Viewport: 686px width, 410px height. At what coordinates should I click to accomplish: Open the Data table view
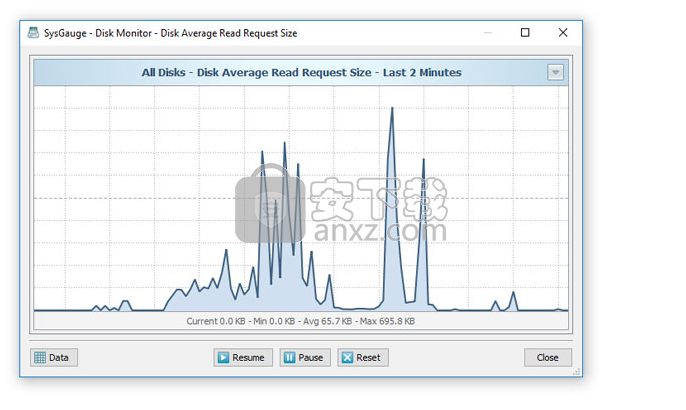[54, 357]
